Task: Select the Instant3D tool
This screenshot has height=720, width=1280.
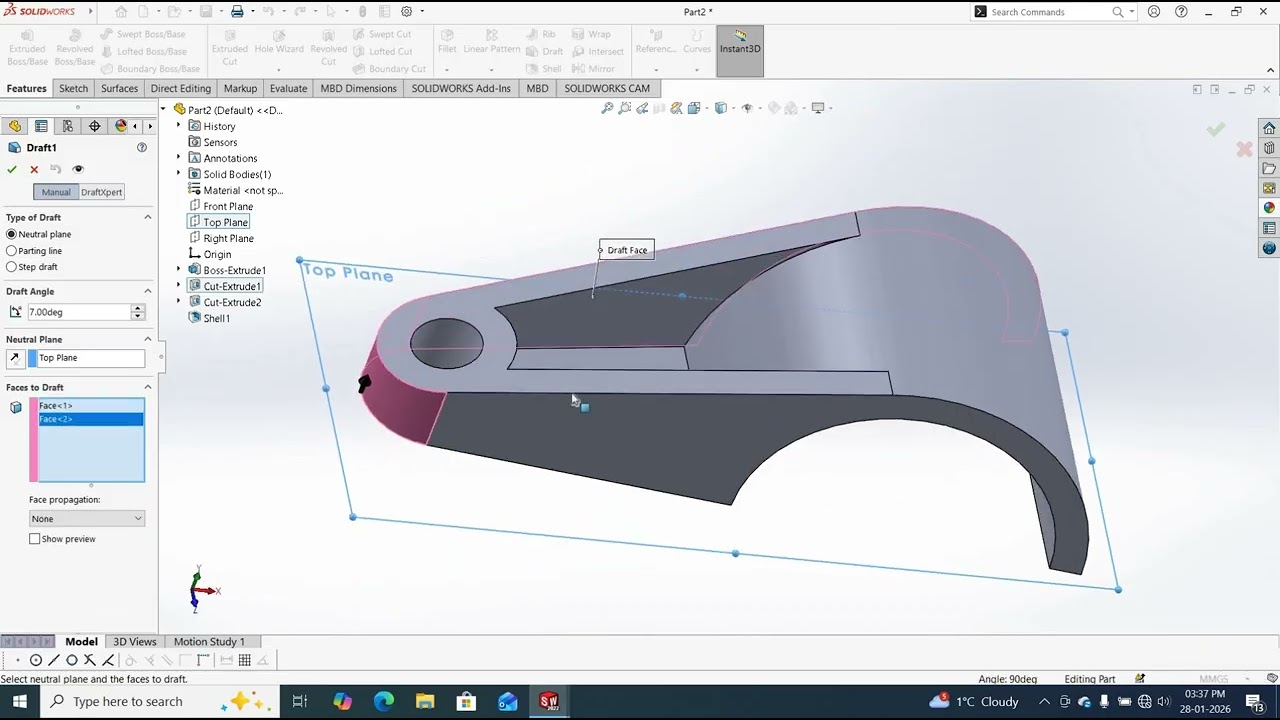Action: click(740, 50)
